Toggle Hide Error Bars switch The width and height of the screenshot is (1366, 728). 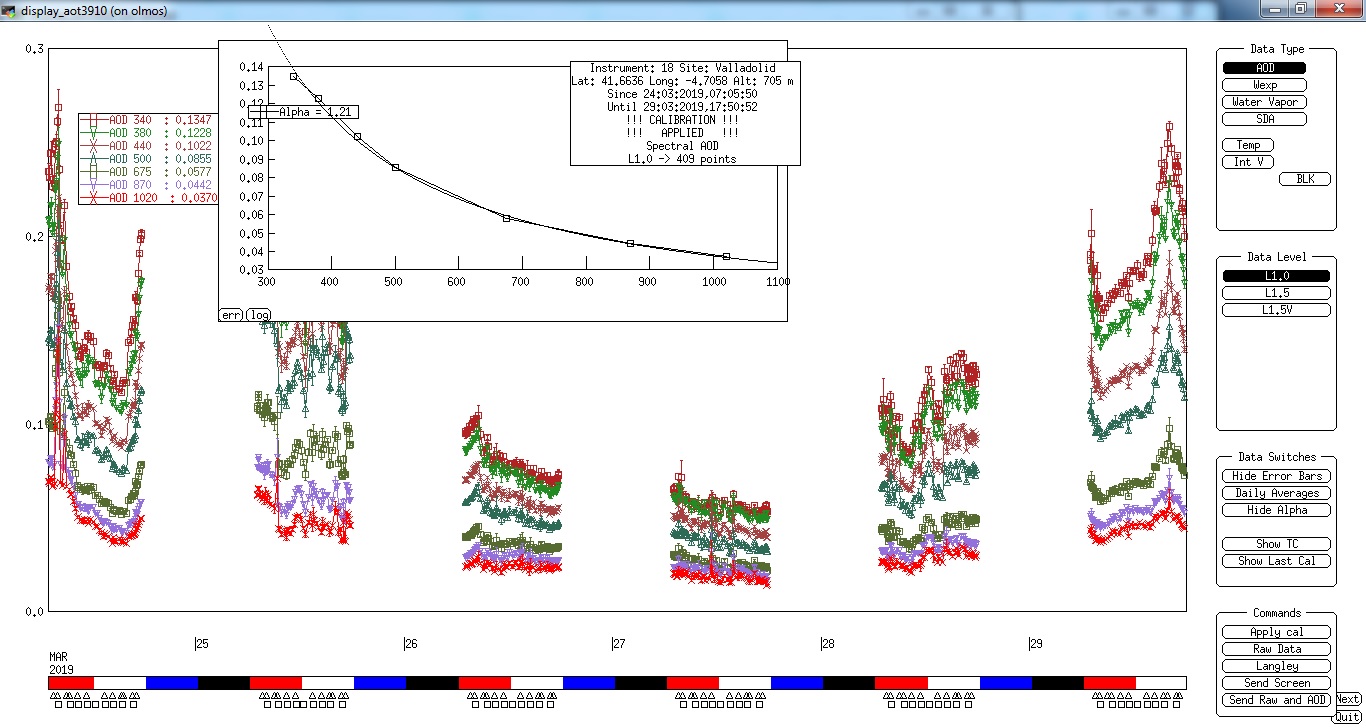[x=1276, y=476]
